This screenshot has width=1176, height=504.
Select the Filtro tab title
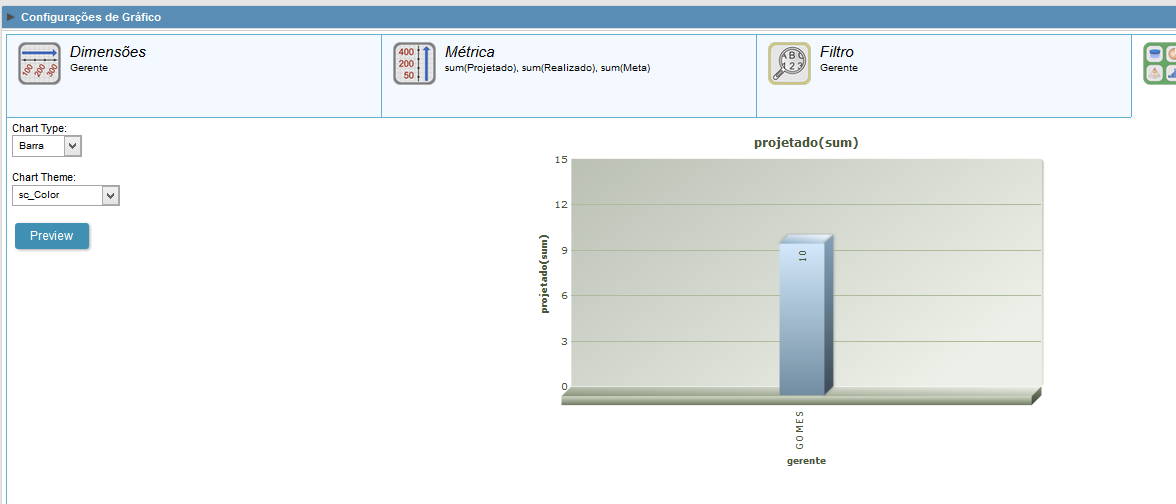click(836, 52)
